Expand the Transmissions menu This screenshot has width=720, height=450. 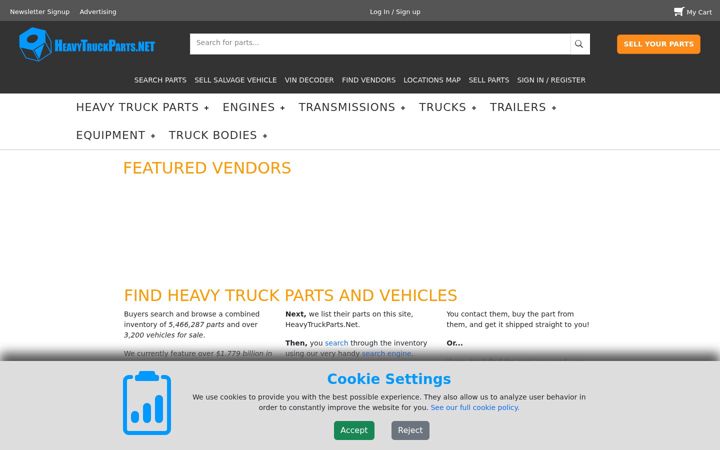pyautogui.click(x=352, y=107)
